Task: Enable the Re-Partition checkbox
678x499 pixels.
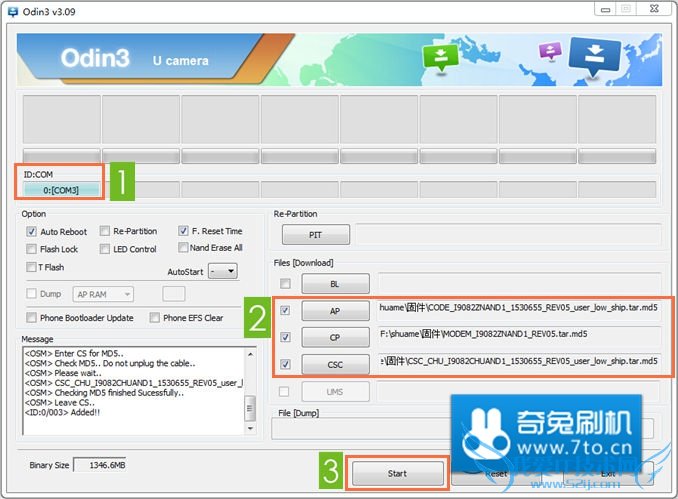Action: [x=105, y=231]
